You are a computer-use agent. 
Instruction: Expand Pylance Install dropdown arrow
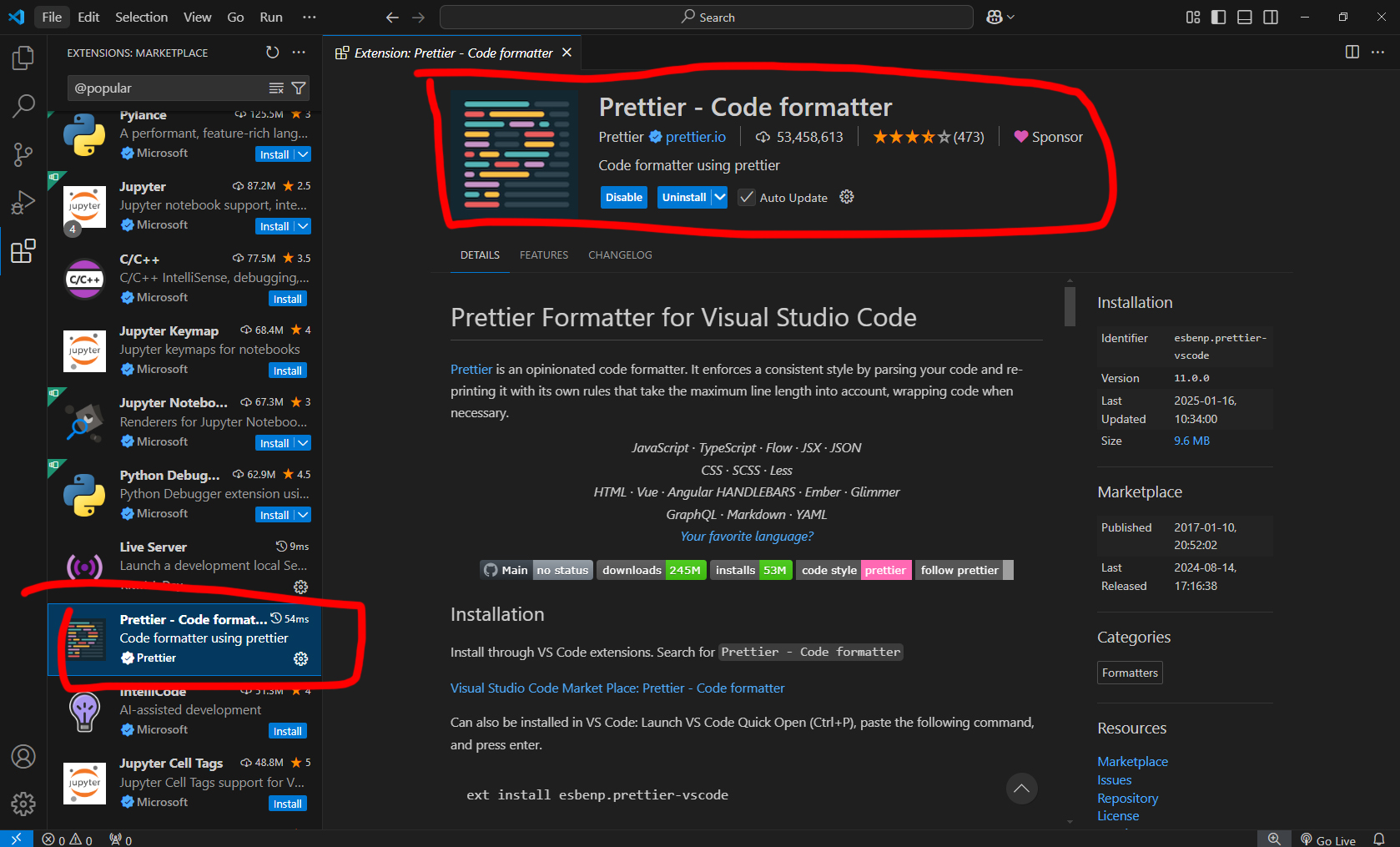coord(303,154)
